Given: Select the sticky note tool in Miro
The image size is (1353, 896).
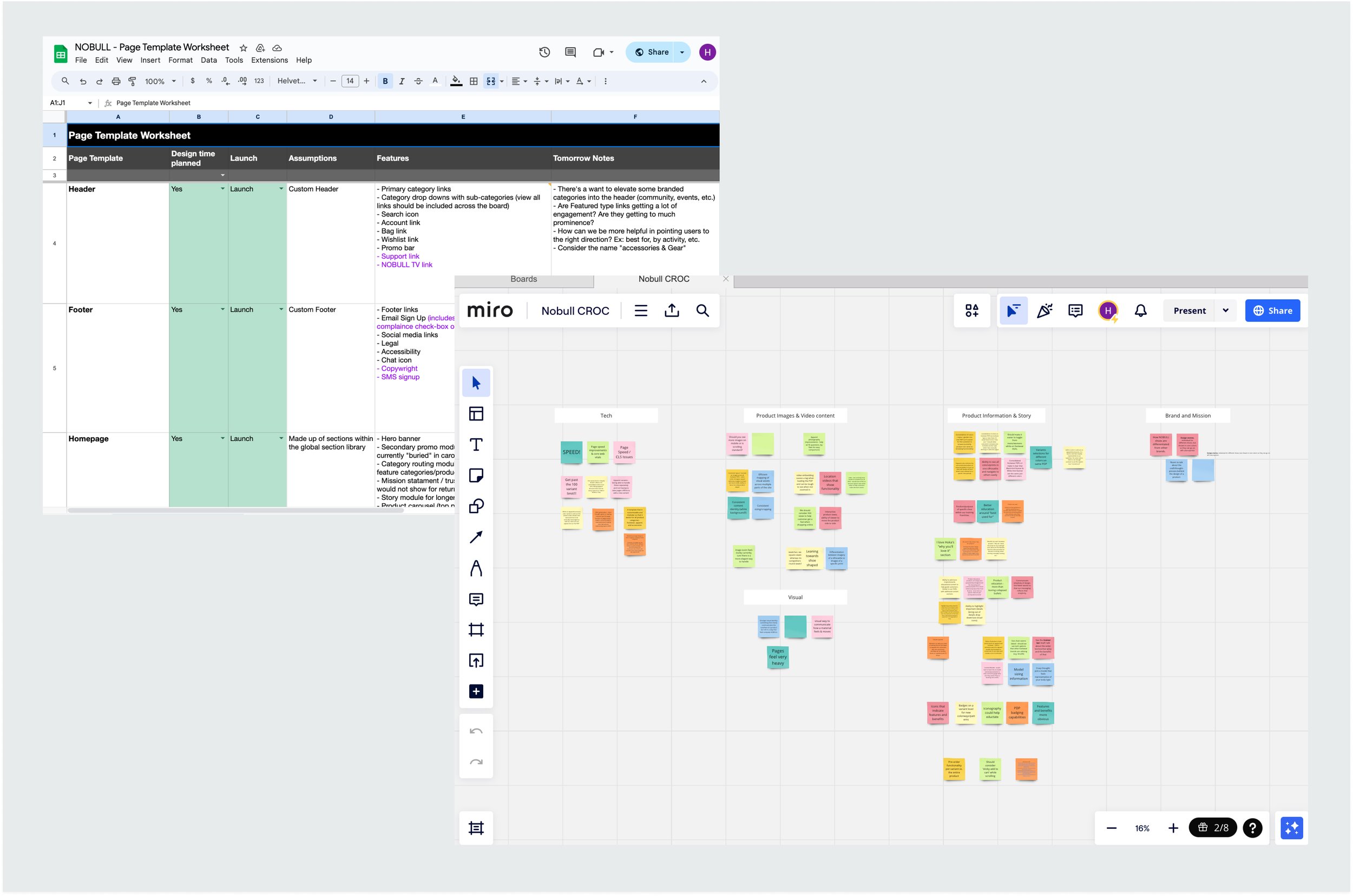Looking at the screenshot, I should (476, 476).
